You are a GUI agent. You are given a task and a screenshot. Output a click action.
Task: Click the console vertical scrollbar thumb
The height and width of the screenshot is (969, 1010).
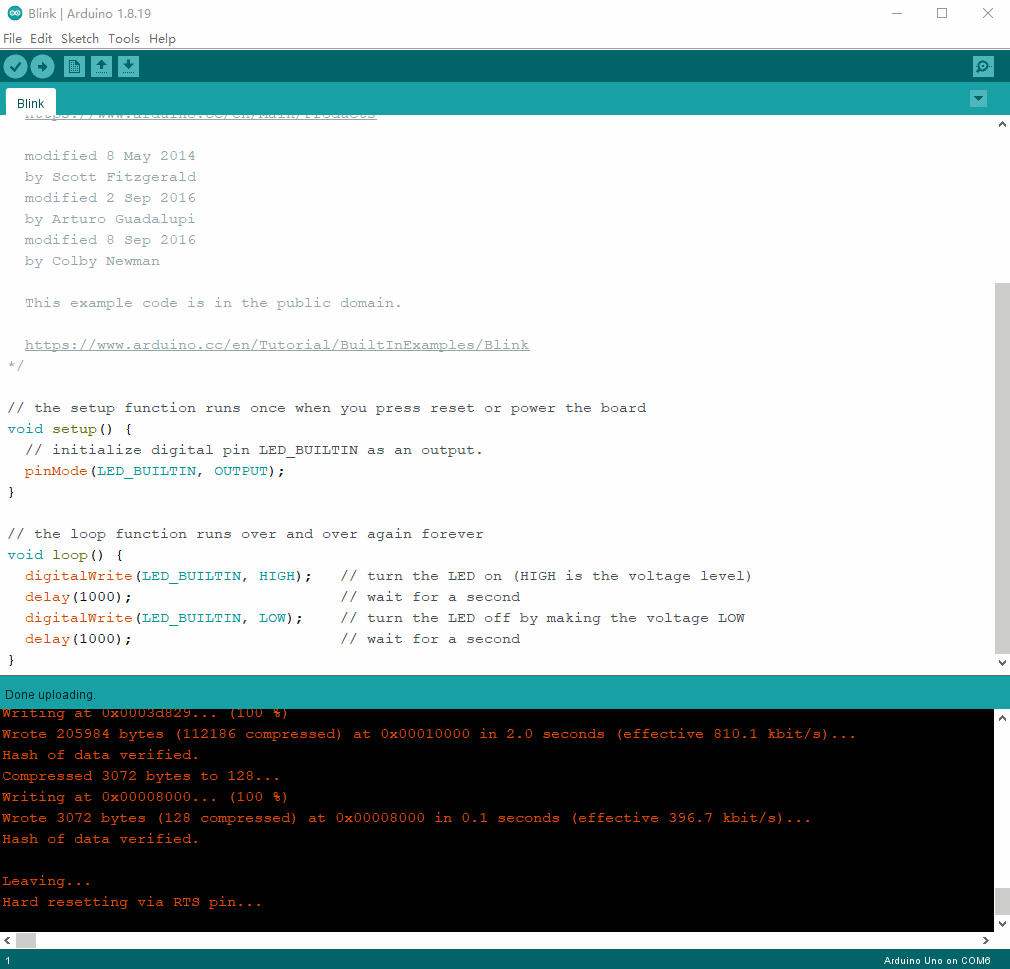click(1002, 901)
